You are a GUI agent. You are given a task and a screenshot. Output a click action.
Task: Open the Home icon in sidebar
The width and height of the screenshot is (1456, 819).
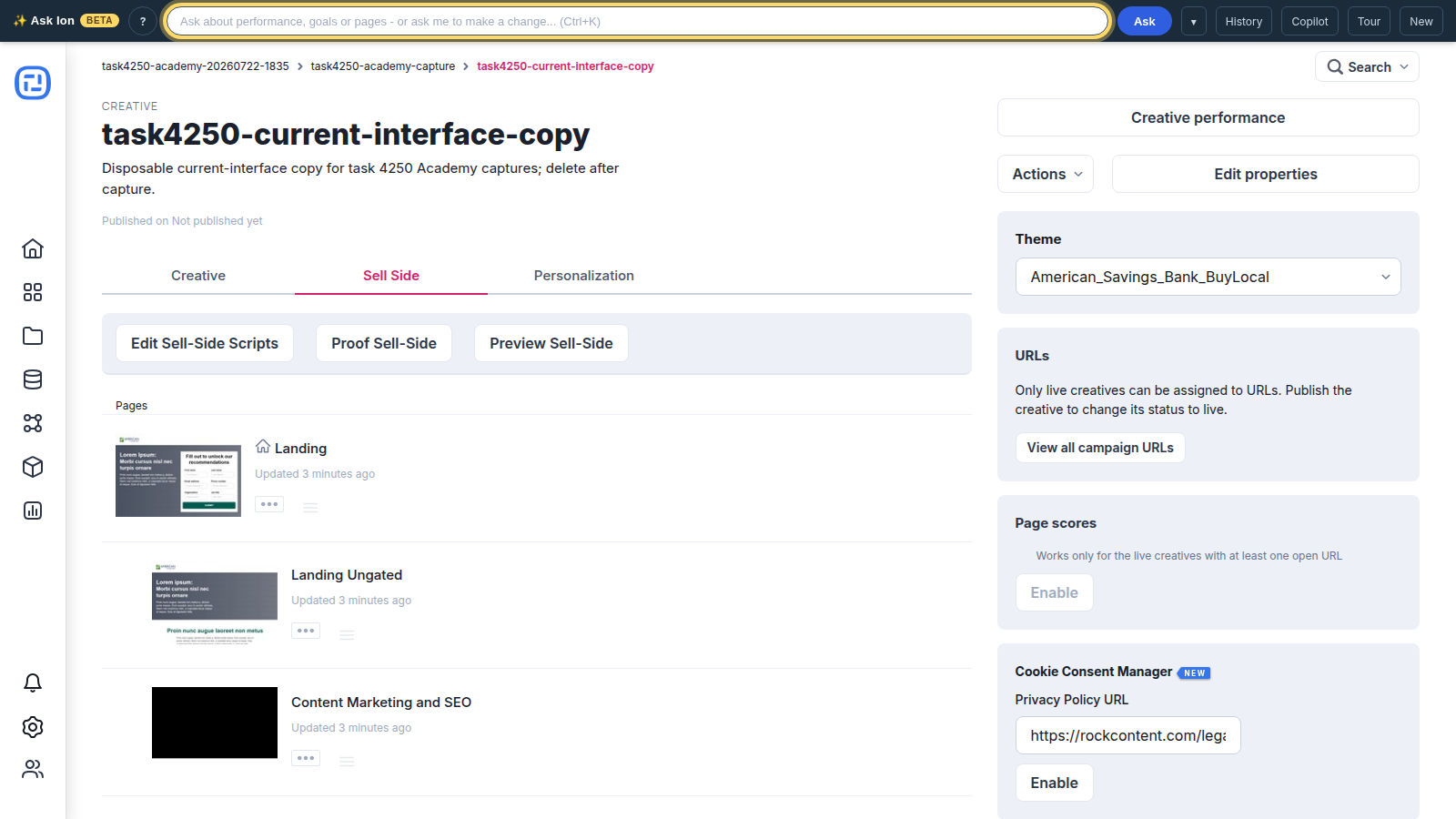tap(33, 248)
